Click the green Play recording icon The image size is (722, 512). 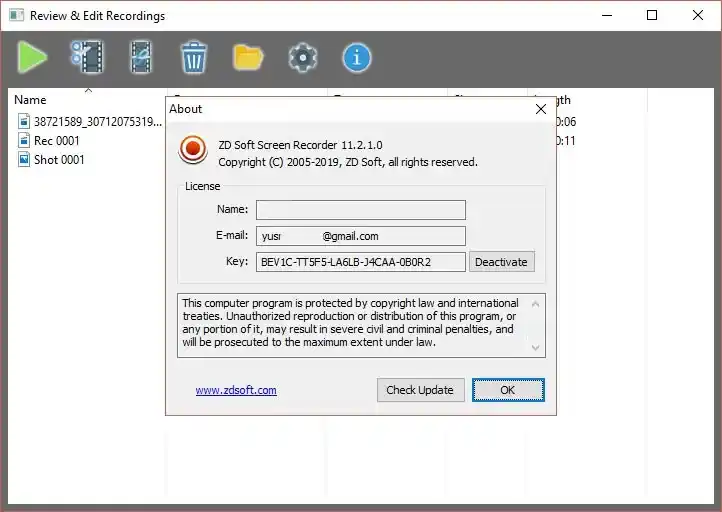(x=32, y=57)
